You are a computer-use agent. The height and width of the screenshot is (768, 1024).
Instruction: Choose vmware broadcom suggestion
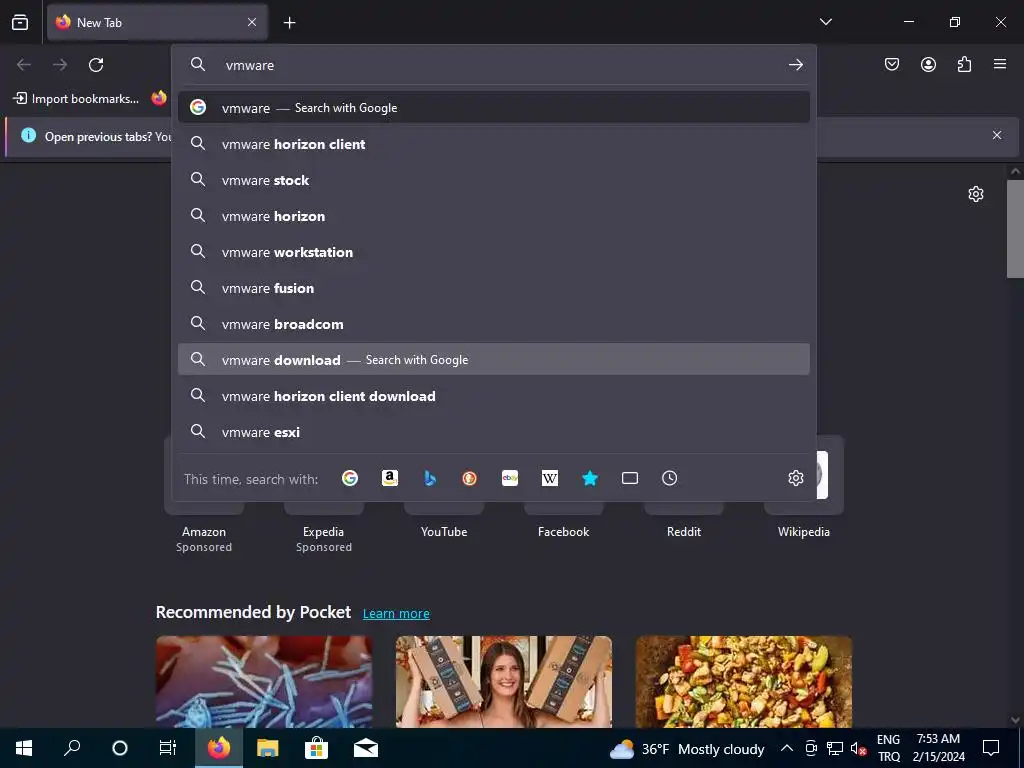[x=494, y=323]
